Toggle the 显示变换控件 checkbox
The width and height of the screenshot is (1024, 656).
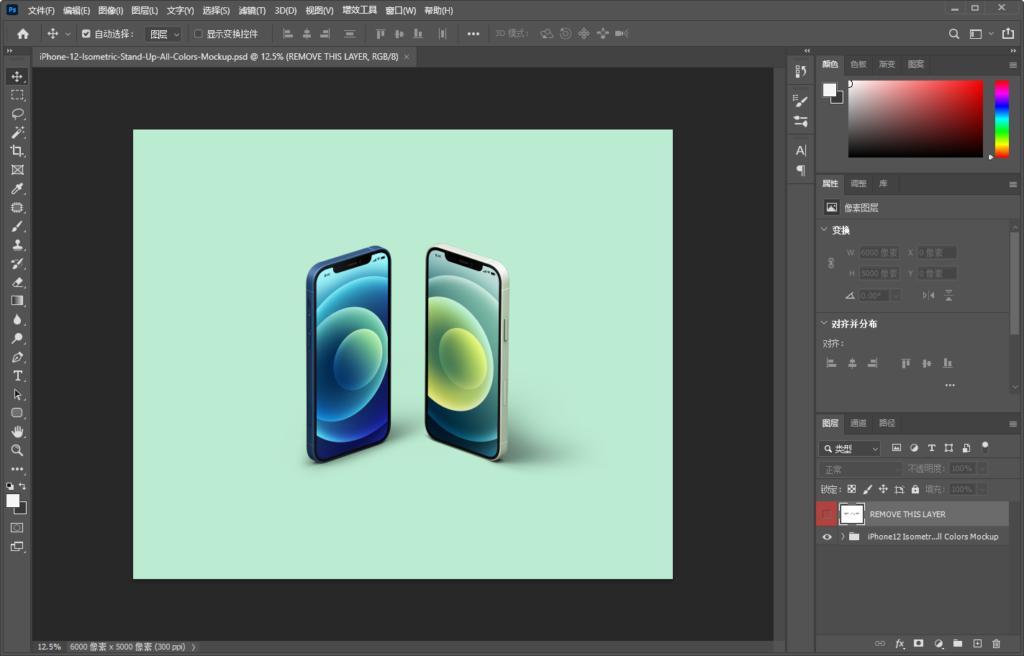coord(198,34)
